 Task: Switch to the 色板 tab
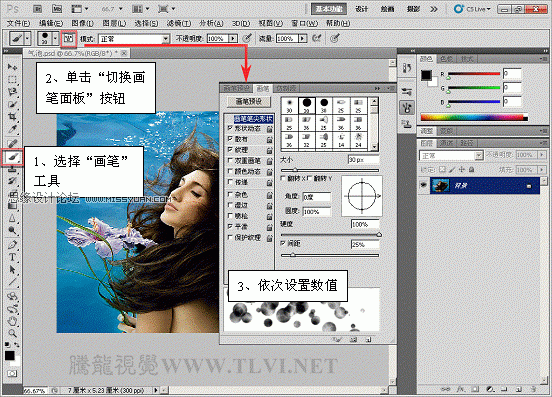coord(446,59)
